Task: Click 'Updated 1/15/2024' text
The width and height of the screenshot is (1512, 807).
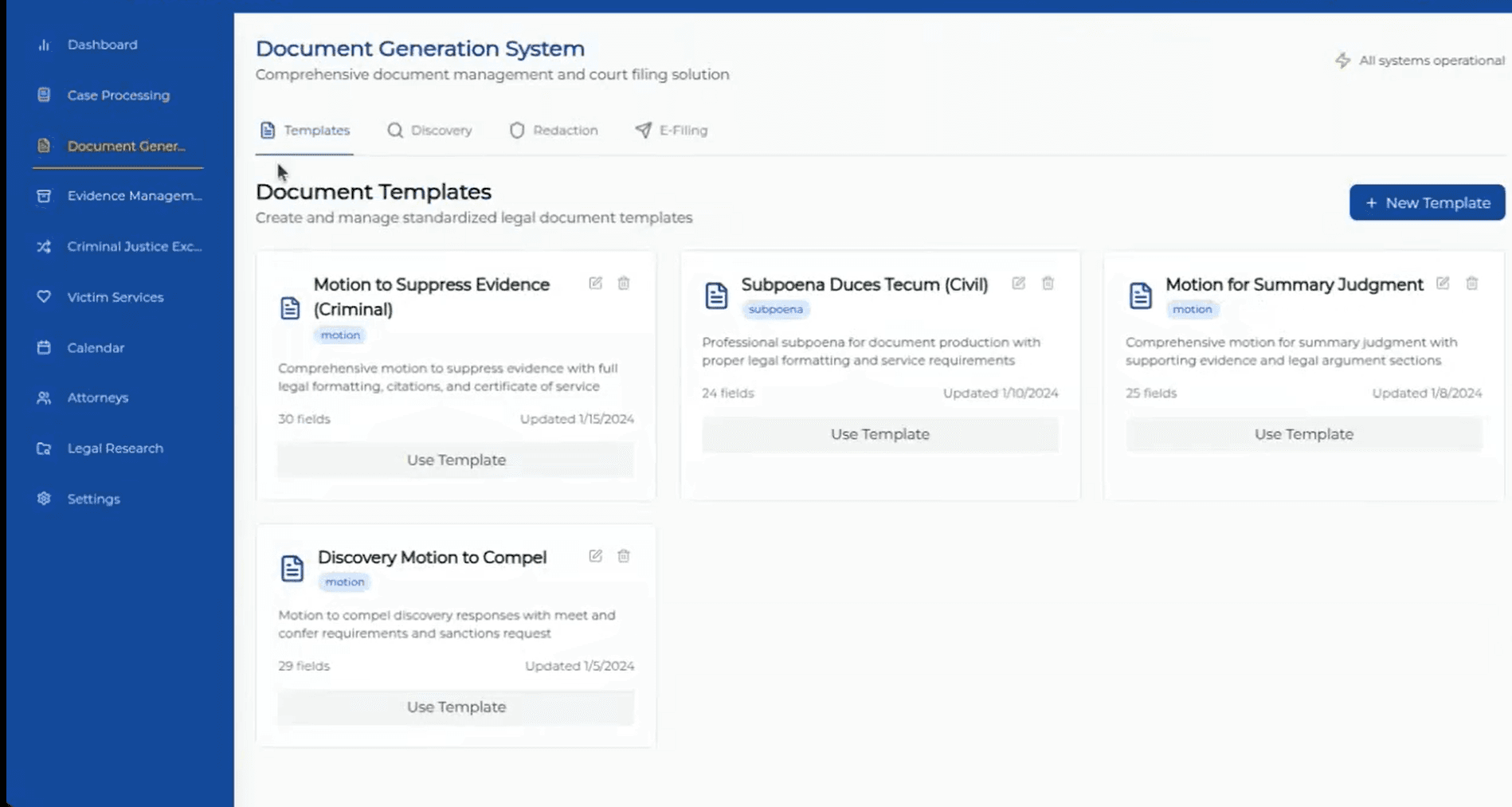Action: pyautogui.click(x=577, y=419)
